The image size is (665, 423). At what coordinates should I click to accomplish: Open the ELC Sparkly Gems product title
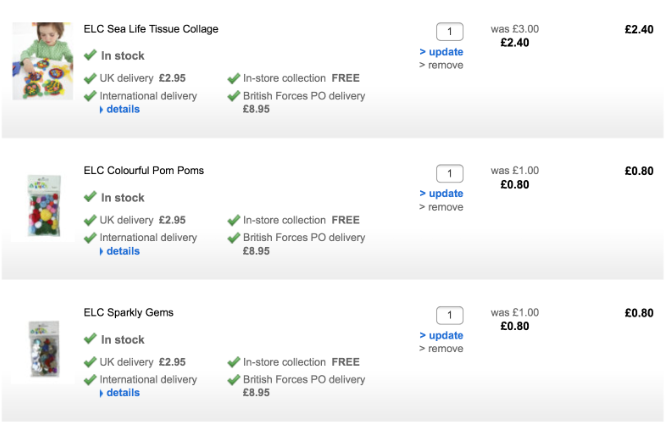[128, 313]
